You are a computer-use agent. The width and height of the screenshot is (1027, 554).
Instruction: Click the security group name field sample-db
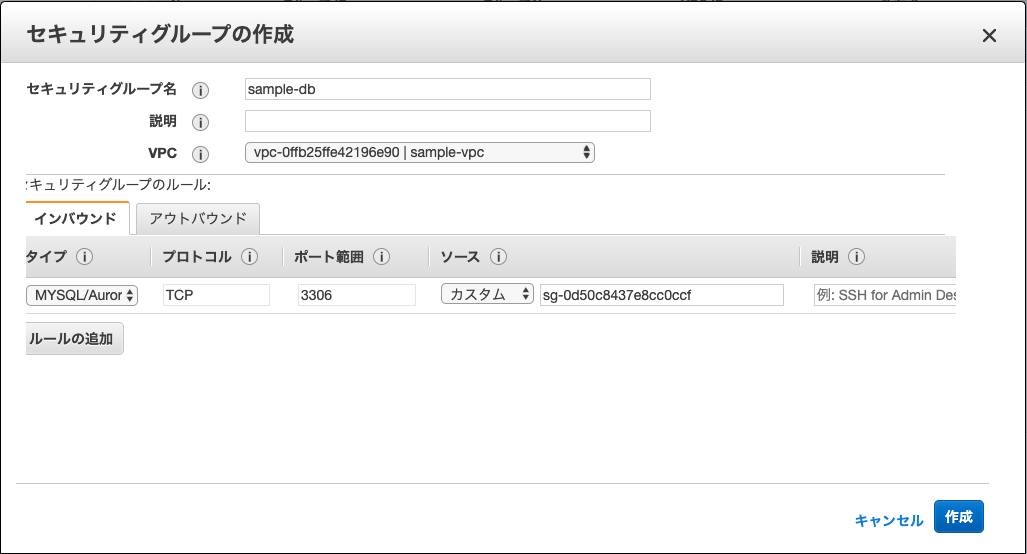coord(447,89)
